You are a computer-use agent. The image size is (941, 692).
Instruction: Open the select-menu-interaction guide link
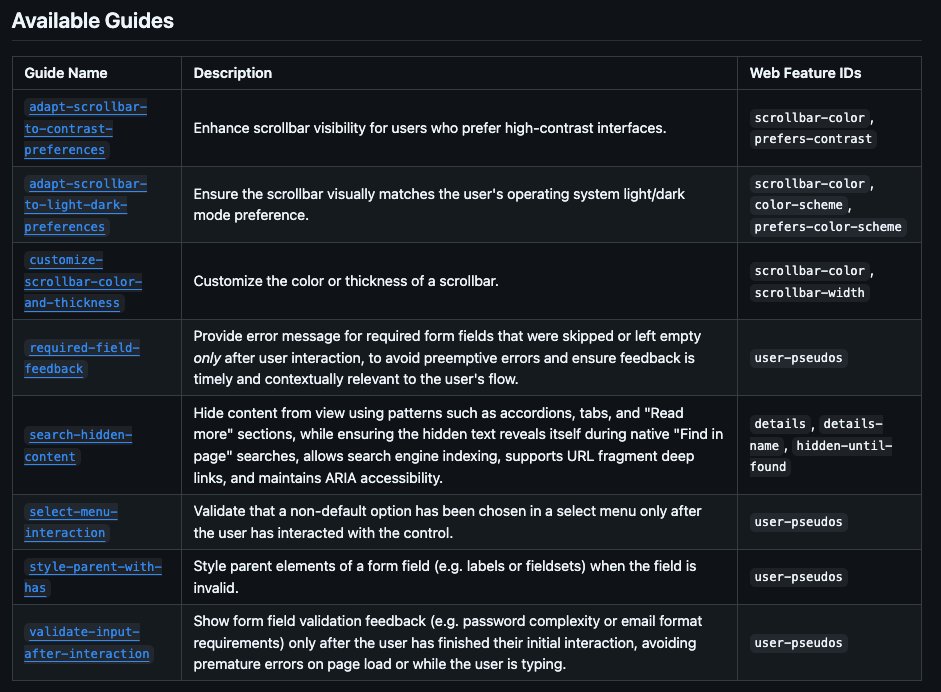pos(71,522)
